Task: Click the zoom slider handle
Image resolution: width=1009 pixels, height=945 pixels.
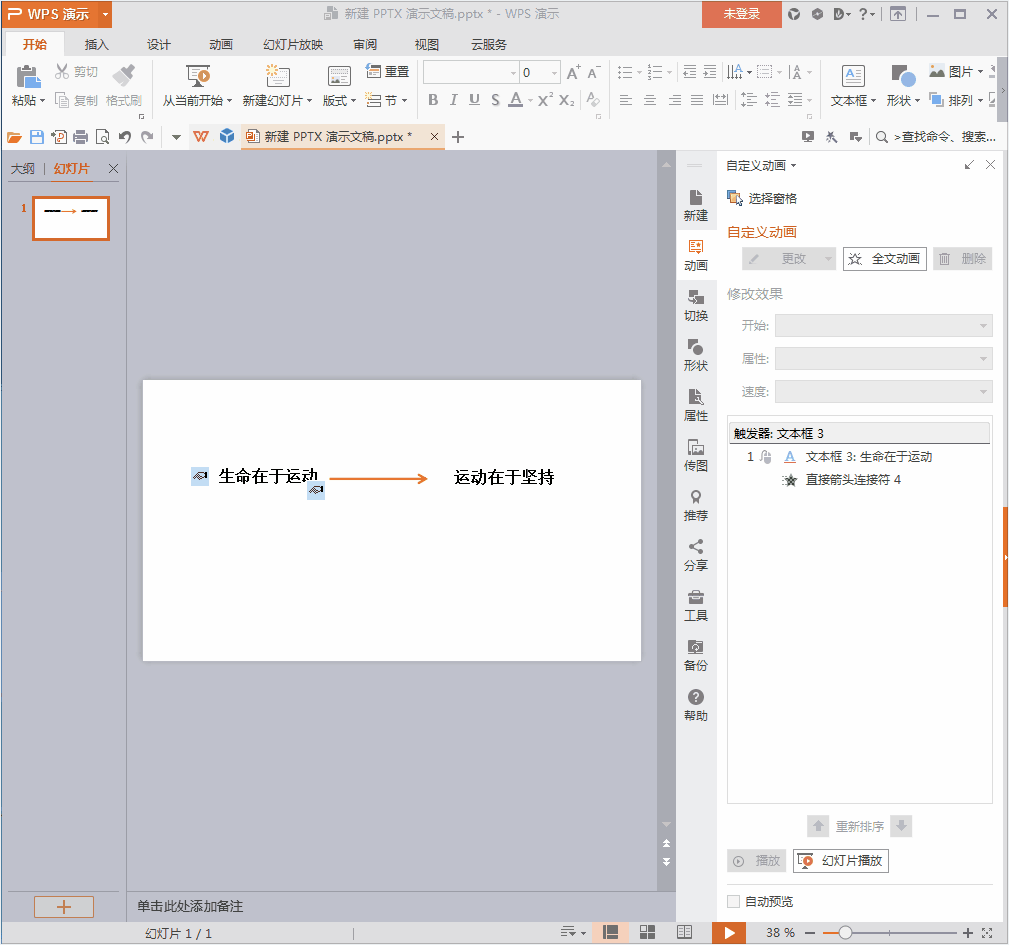Action: 845,933
